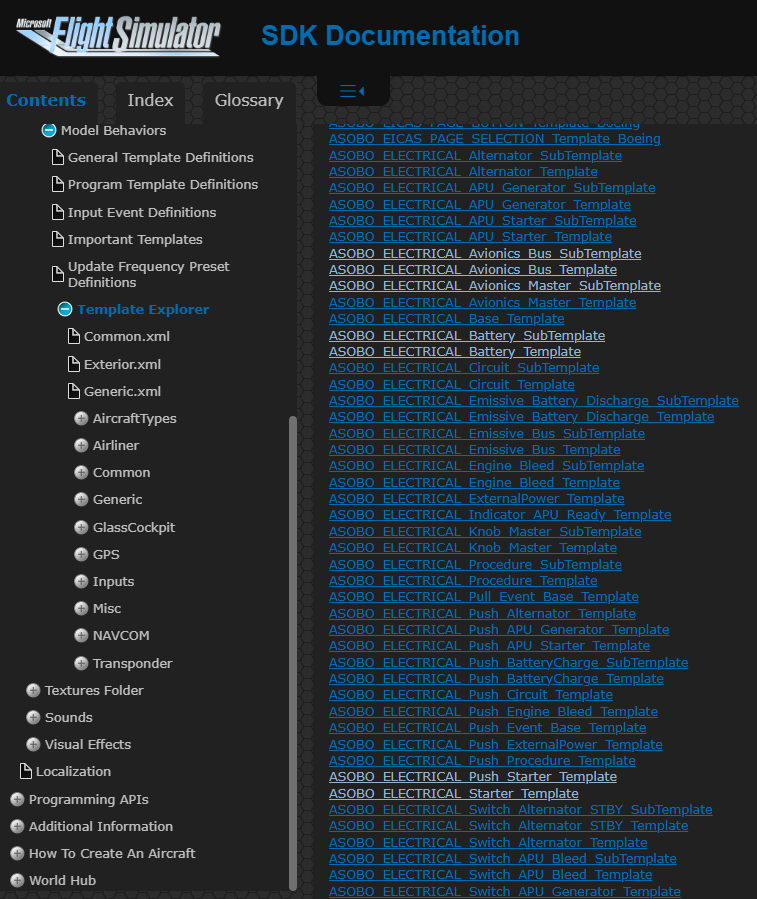Open ASOBO_ELECTRICAL_Starter_Template link

click(x=454, y=794)
